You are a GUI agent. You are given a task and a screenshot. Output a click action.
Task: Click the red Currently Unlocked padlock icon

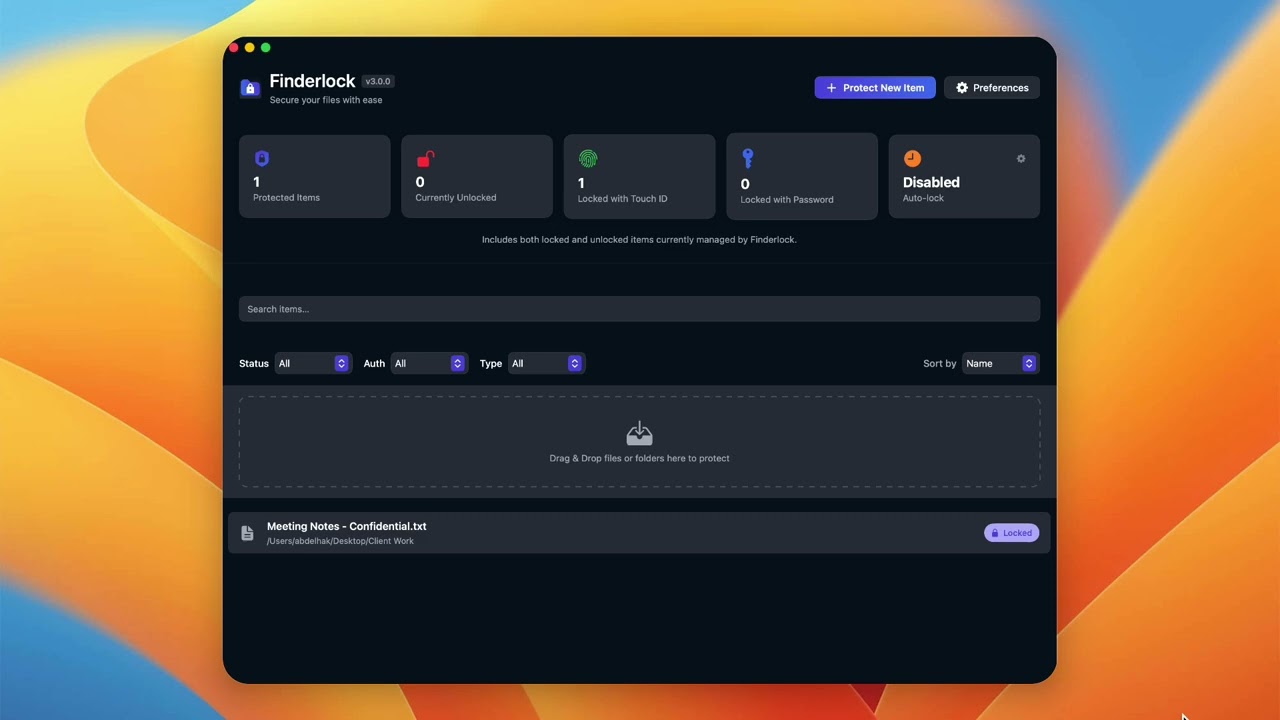click(x=425, y=159)
